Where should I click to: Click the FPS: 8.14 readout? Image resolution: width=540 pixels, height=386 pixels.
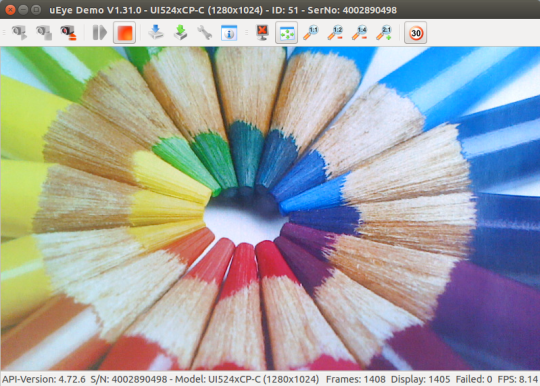pyautogui.click(x=518, y=379)
